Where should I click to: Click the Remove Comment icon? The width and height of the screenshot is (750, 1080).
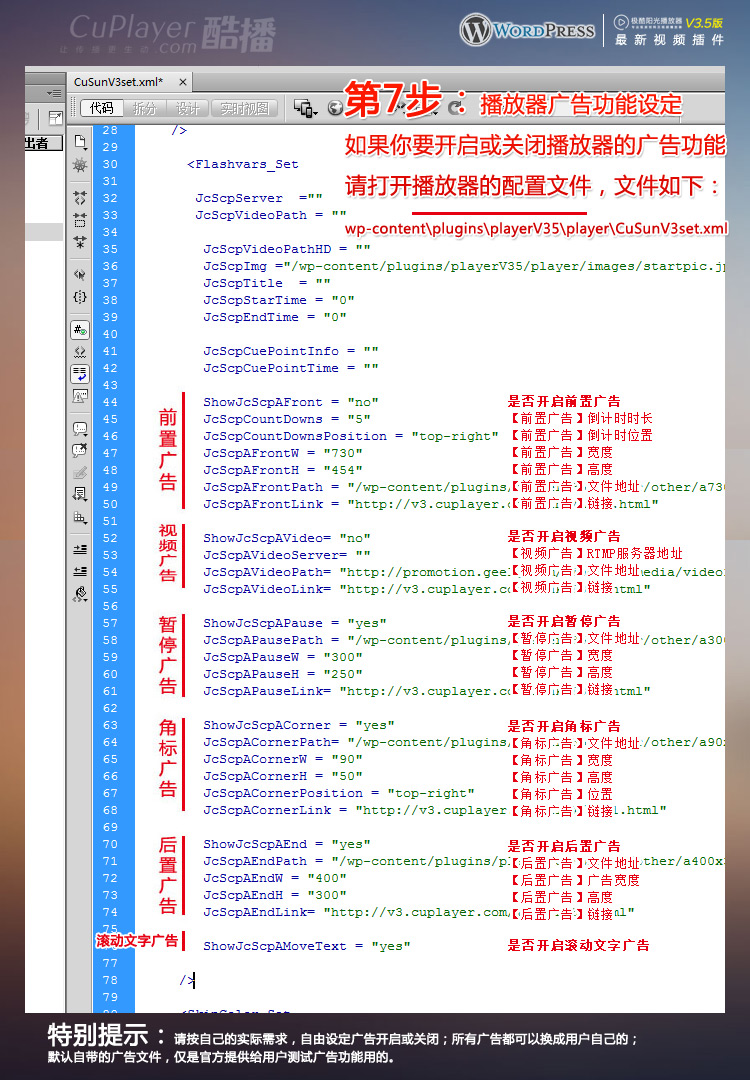(x=80, y=450)
